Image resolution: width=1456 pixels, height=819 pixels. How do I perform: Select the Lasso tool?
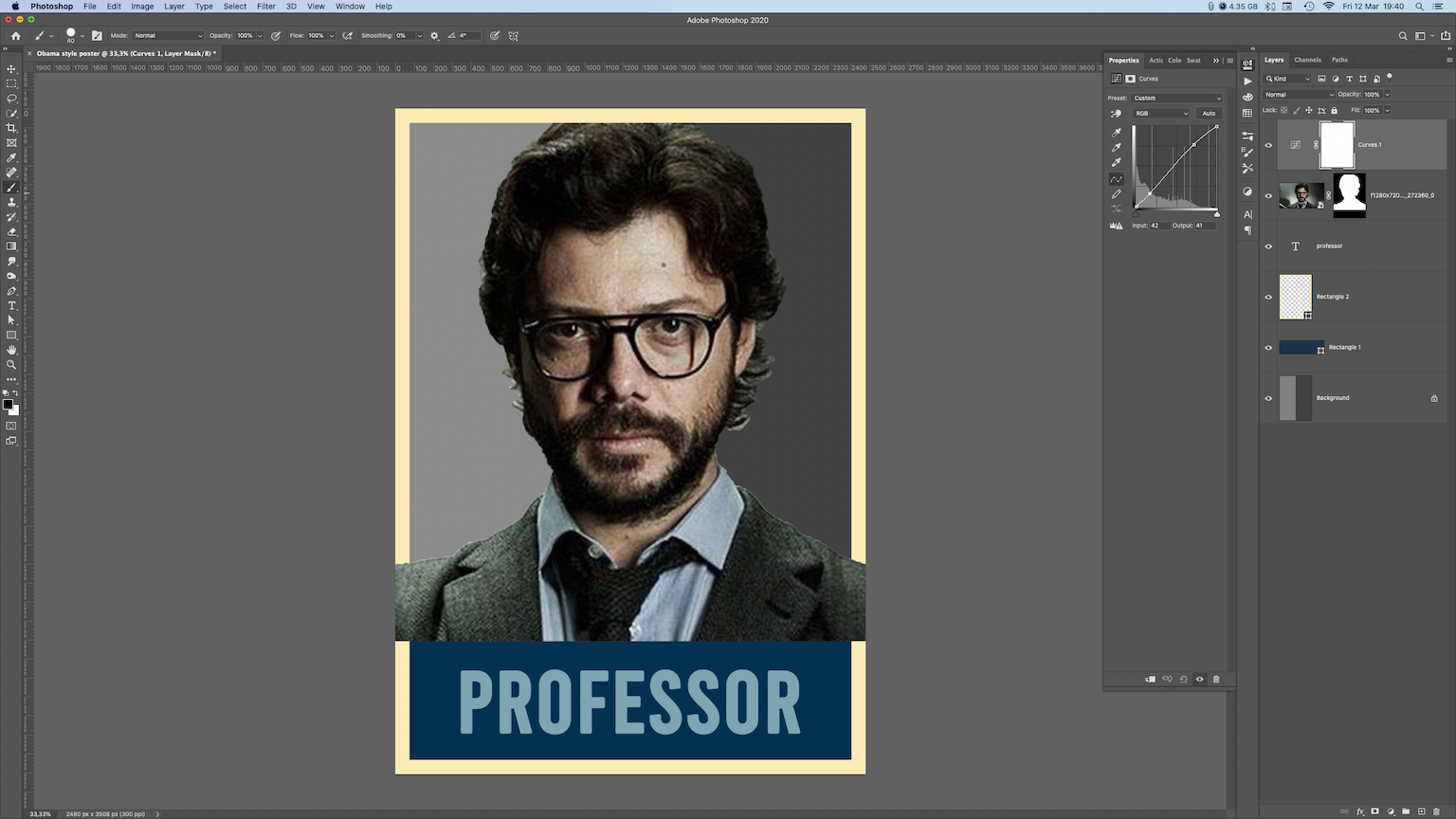[11, 99]
